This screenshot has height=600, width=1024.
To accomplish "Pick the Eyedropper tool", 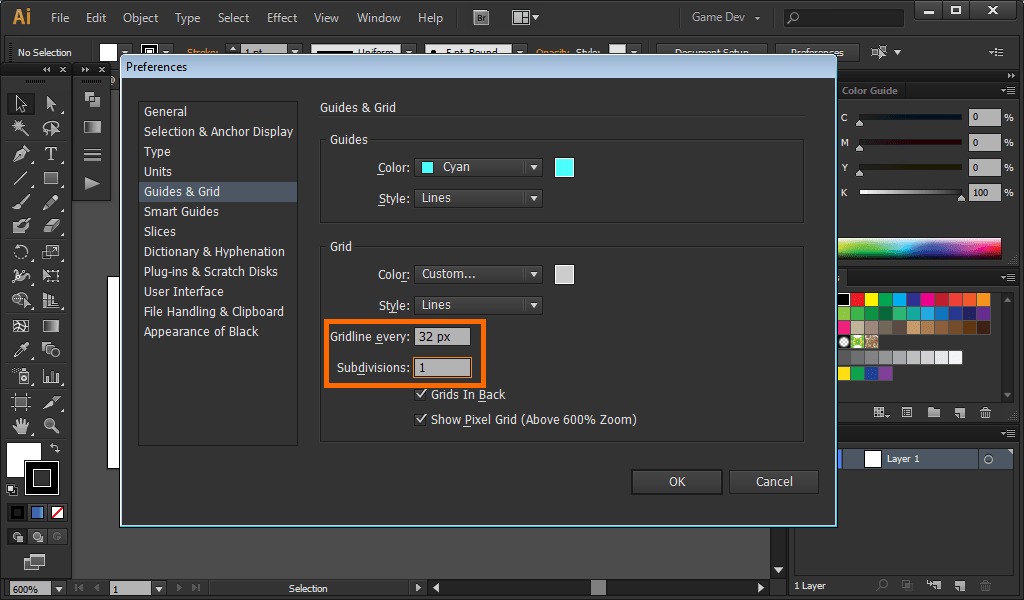I will [x=21, y=350].
